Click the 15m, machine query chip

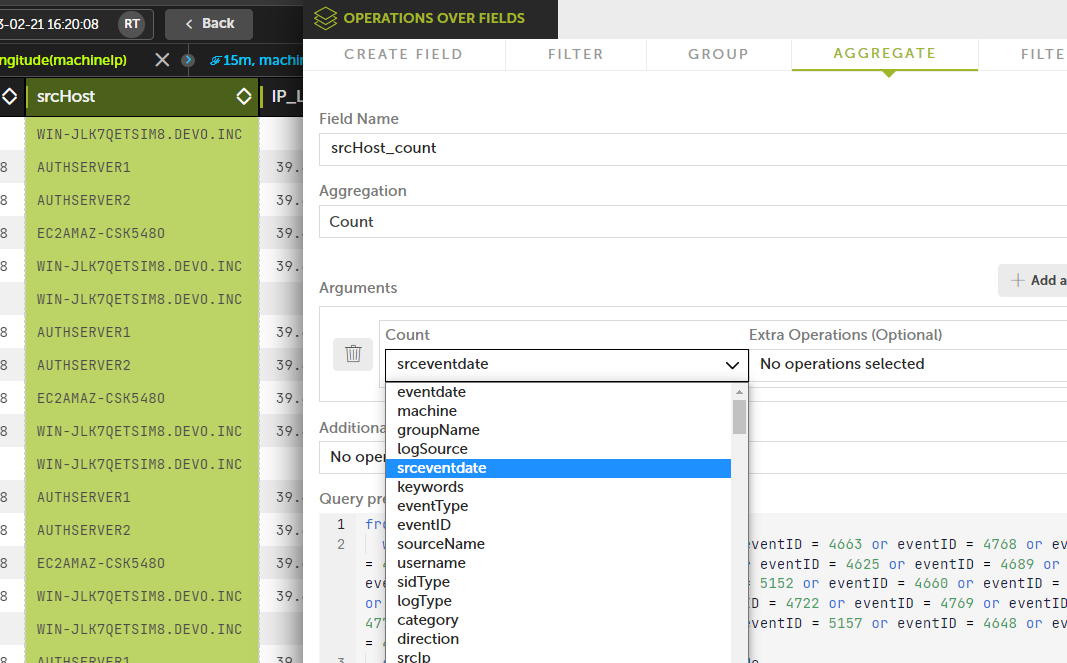[255, 60]
